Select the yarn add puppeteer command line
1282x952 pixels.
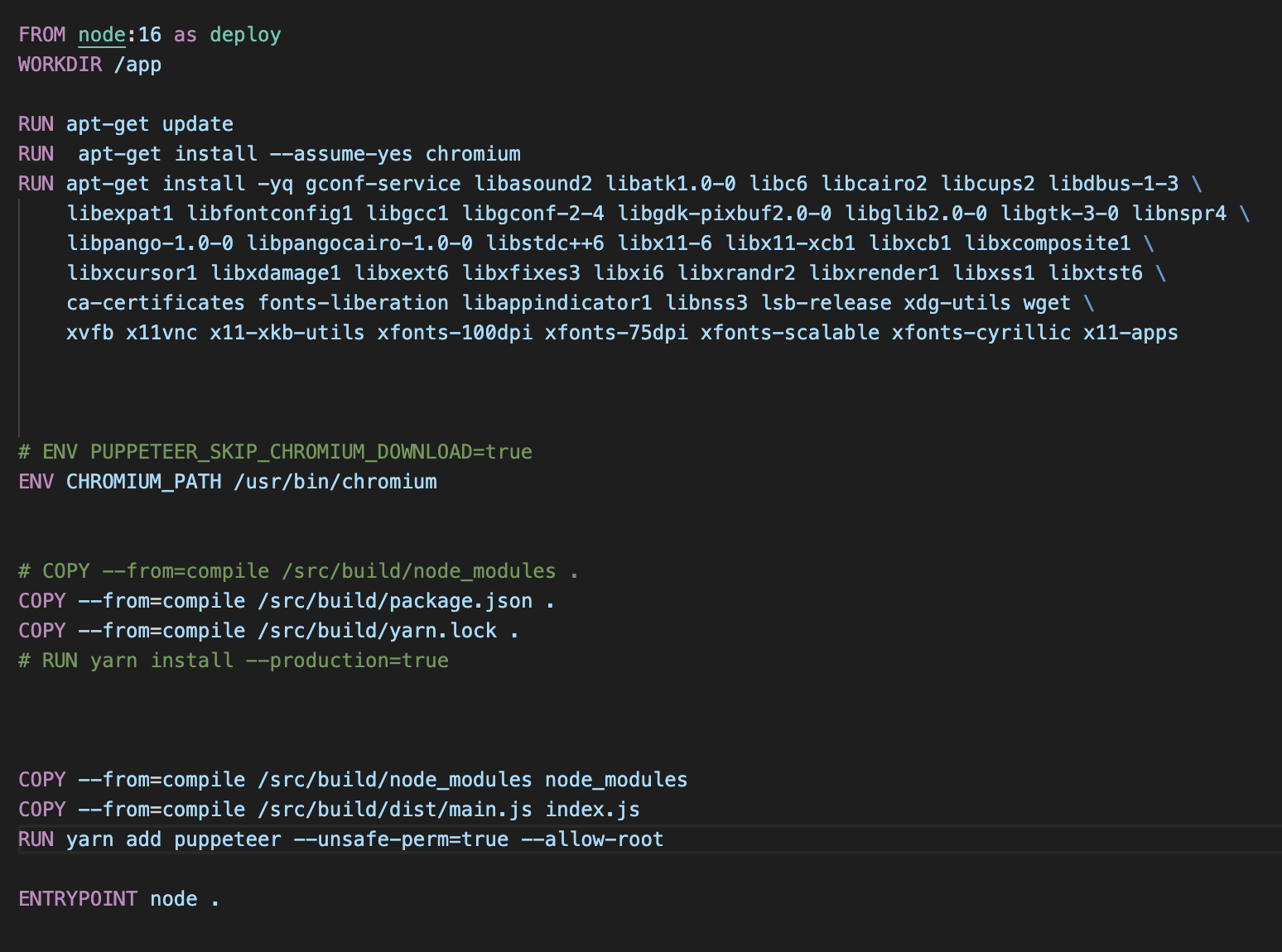(340, 839)
